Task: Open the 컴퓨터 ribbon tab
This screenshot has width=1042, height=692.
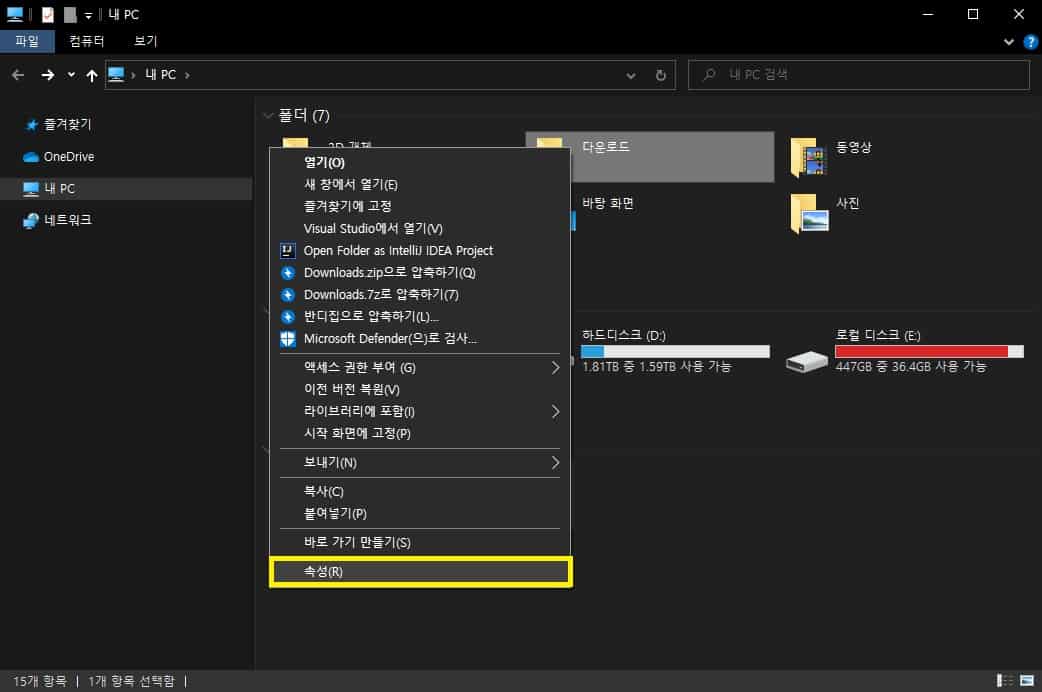Action: (86, 41)
